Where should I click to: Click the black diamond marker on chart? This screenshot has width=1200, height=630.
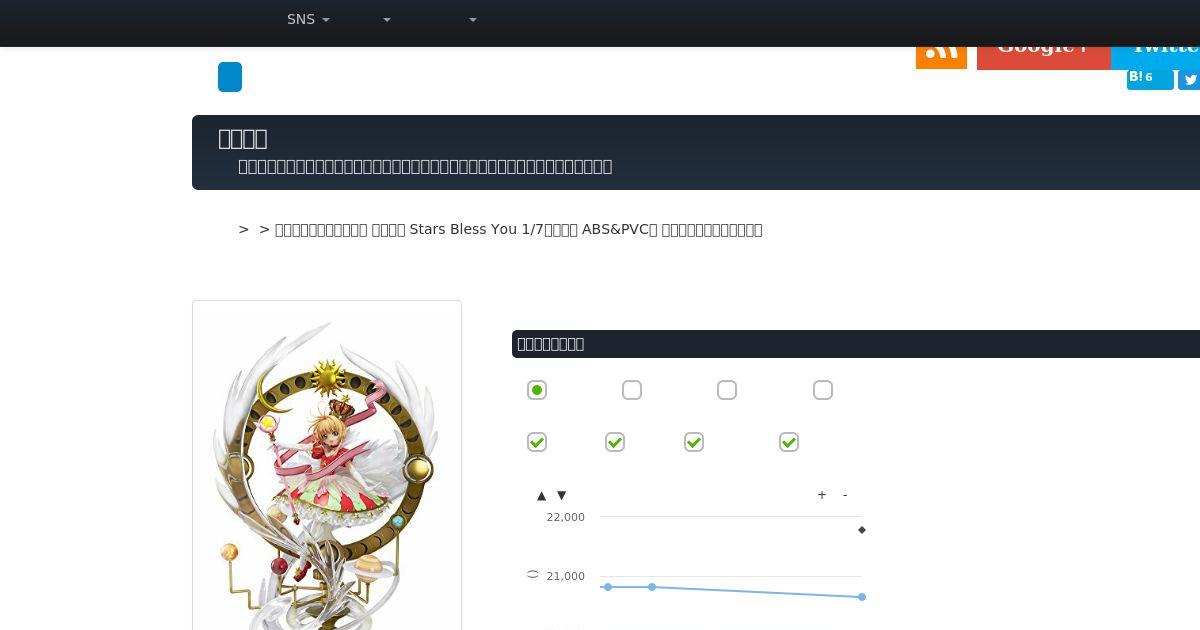point(862,530)
